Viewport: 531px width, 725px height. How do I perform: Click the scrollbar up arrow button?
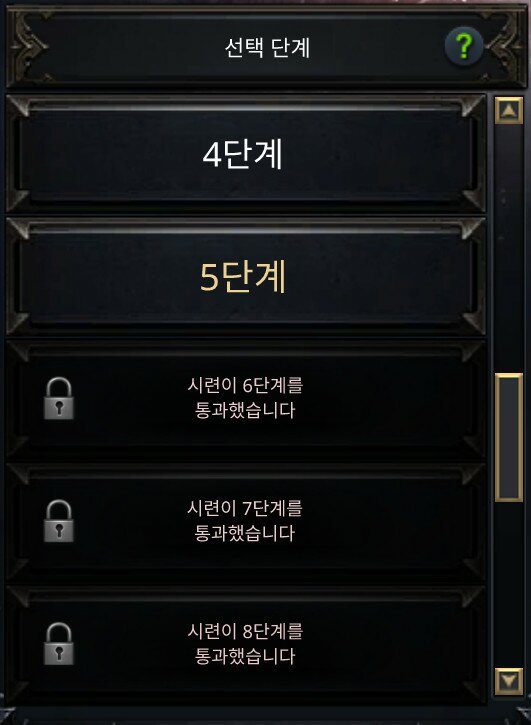509,111
